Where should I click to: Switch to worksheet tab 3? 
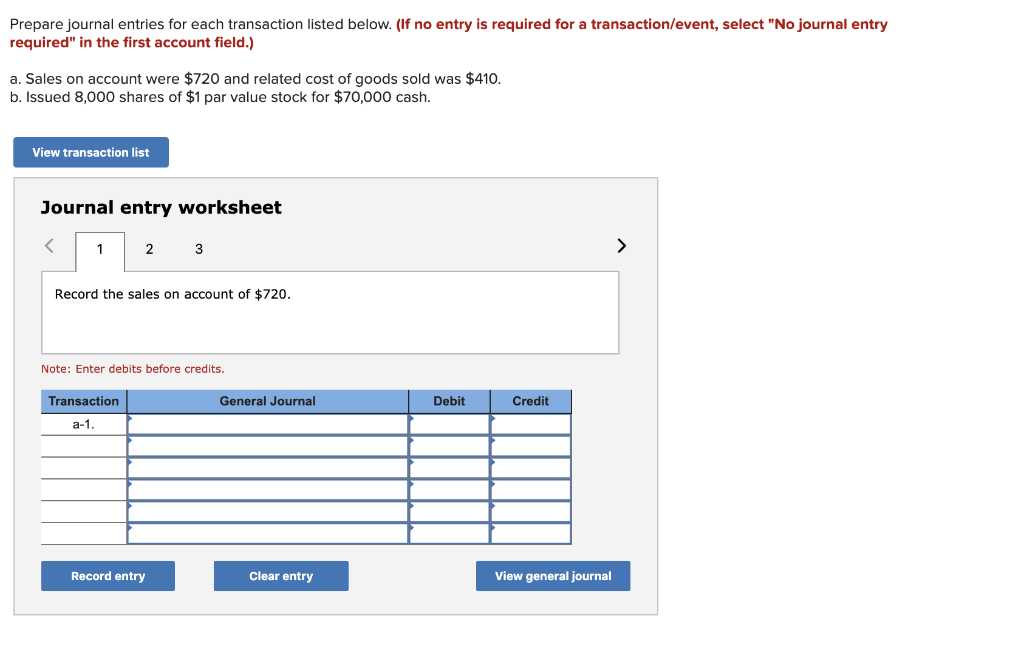[x=198, y=248]
